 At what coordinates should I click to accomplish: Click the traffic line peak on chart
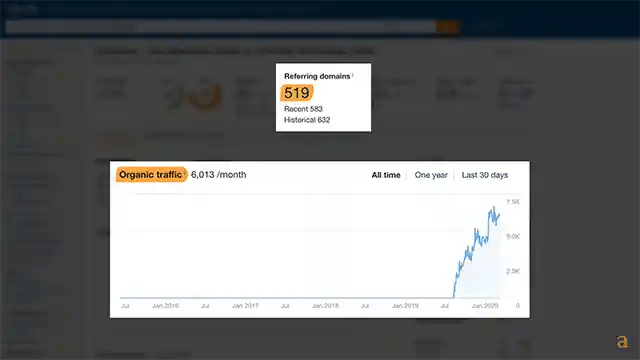494,208
